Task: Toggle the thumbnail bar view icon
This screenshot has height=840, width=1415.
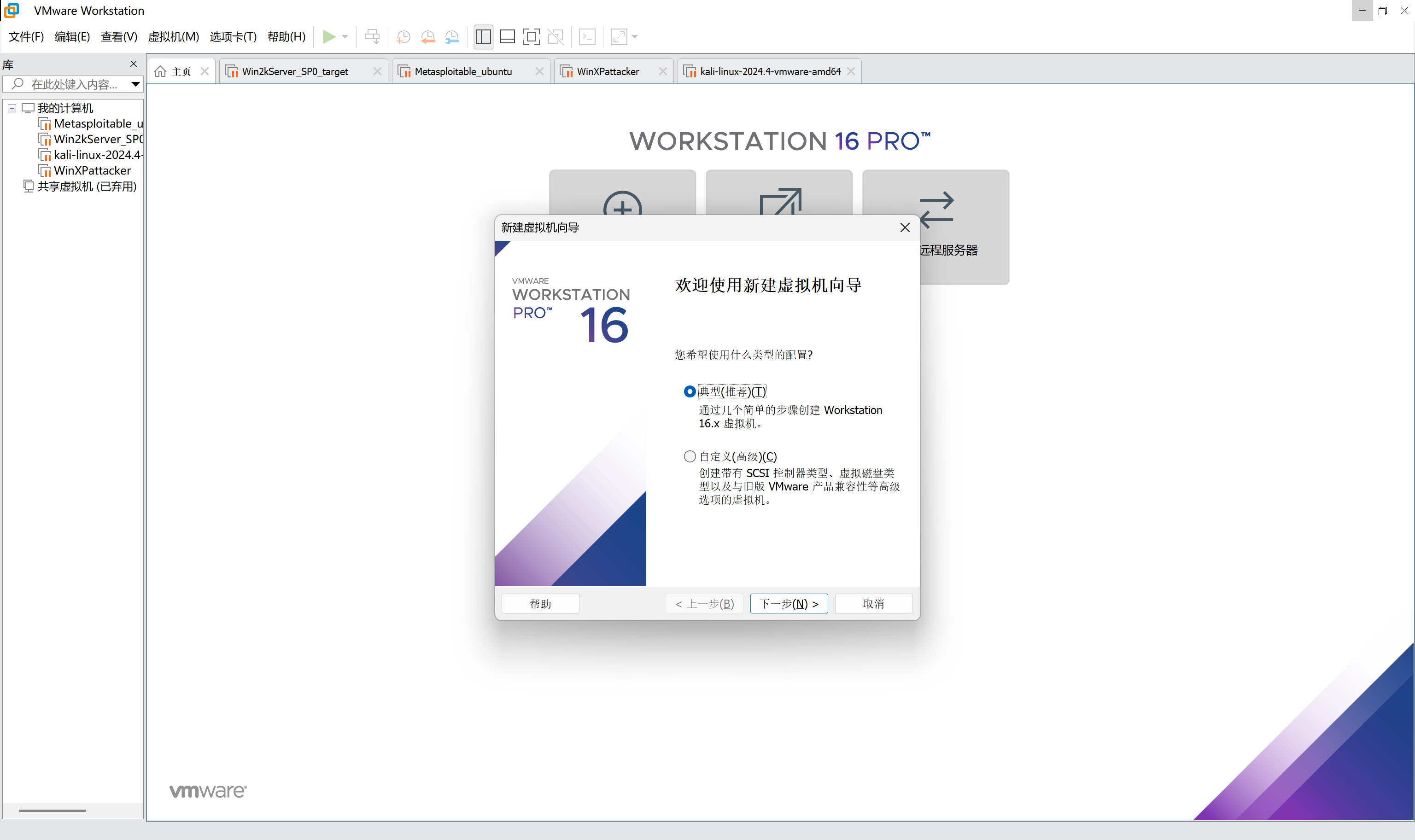Action: 508,37
